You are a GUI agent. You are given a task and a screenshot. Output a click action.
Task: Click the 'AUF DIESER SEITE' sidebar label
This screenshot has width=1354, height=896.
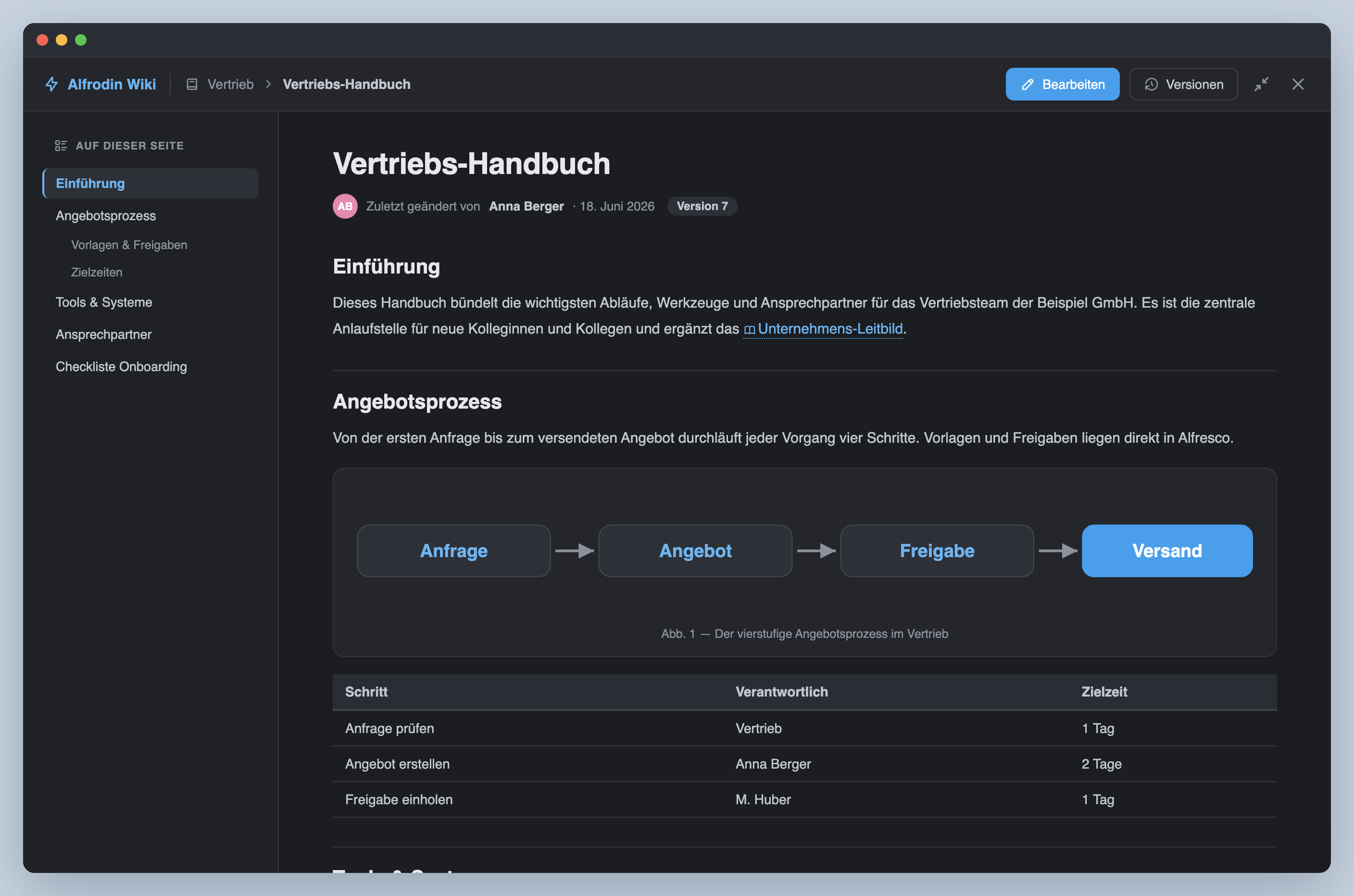[x=130, y=146]
